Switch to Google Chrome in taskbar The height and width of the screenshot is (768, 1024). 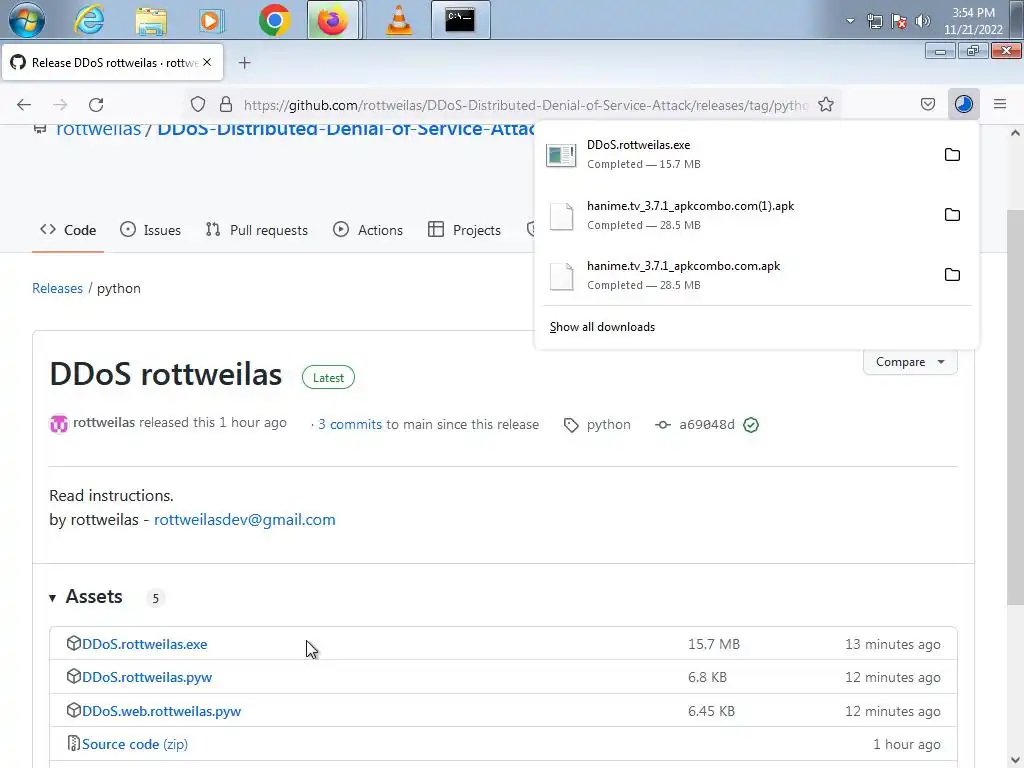(x=274, y=20)
